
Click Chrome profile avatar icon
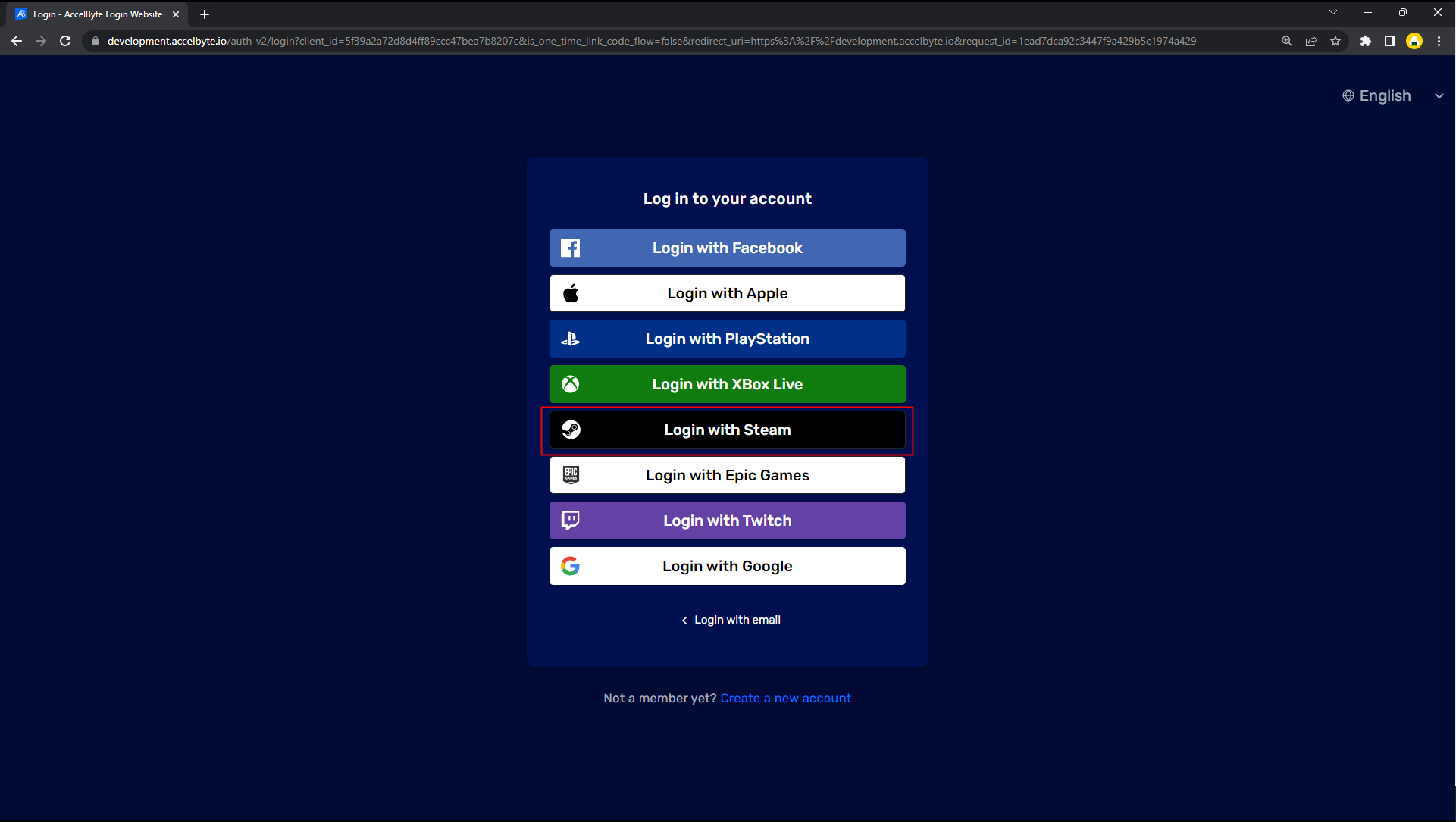pyautogui.click(x=1414, y=41)
